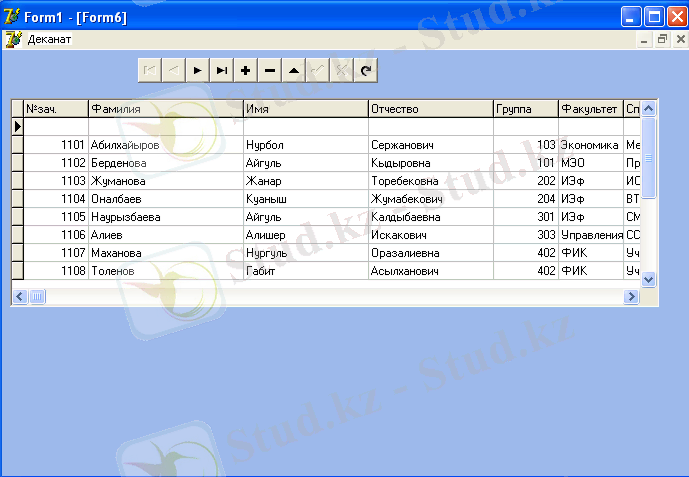Viewport: 689px width, 477px height.
Task: Select record number cell 1102
Action: 56,163
